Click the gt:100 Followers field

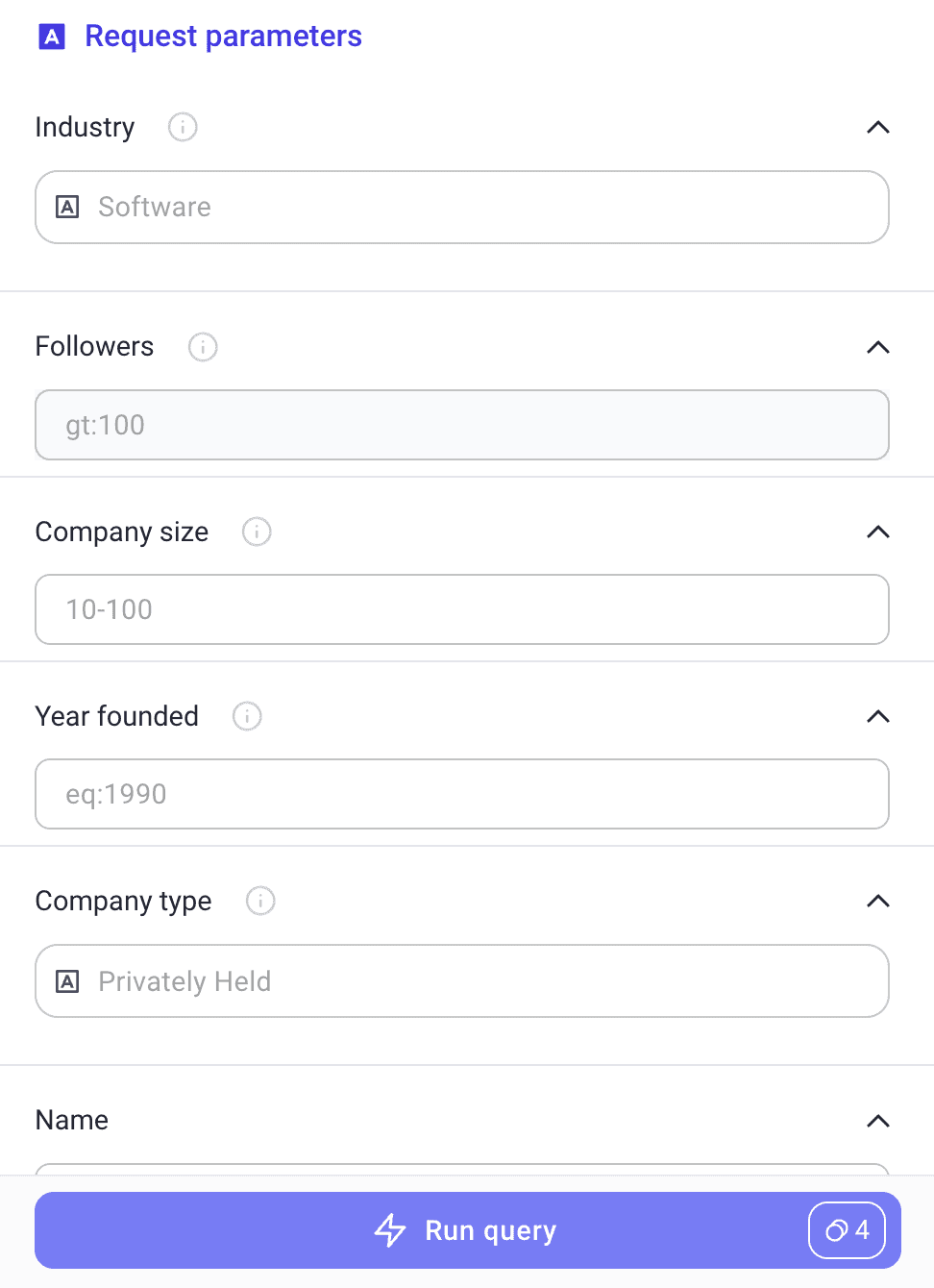[461, 425]
